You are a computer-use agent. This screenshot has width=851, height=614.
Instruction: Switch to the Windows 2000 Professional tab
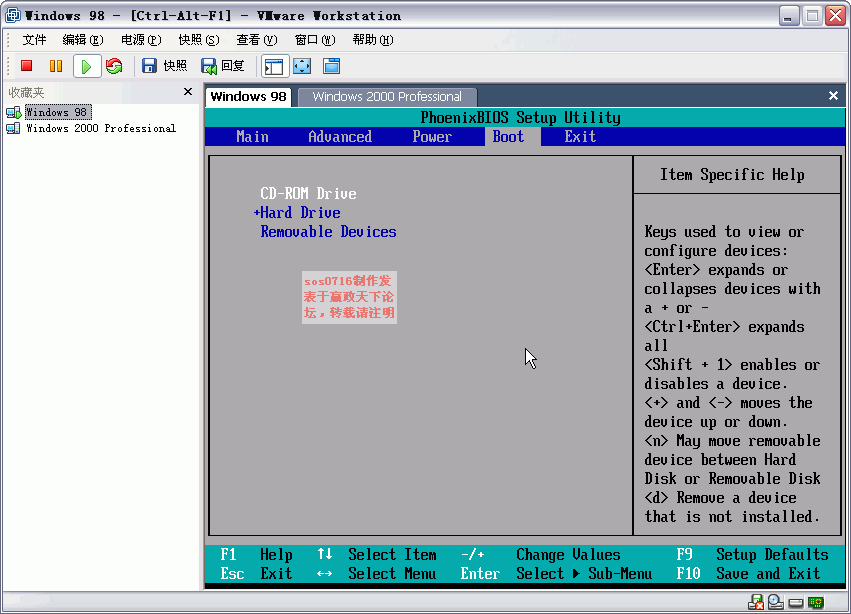387,97
